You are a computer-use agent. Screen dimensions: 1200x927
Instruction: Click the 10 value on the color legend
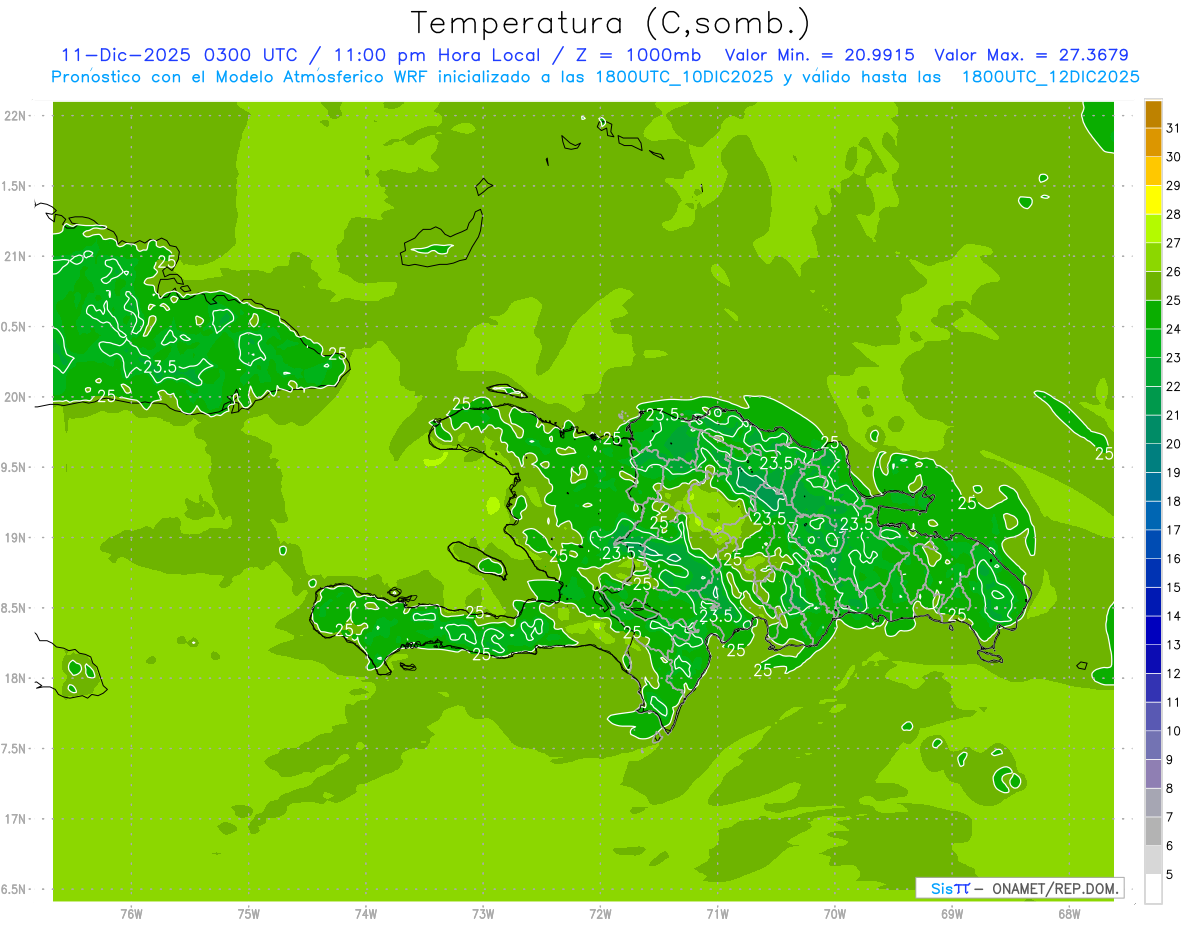tap(1174, 731)
